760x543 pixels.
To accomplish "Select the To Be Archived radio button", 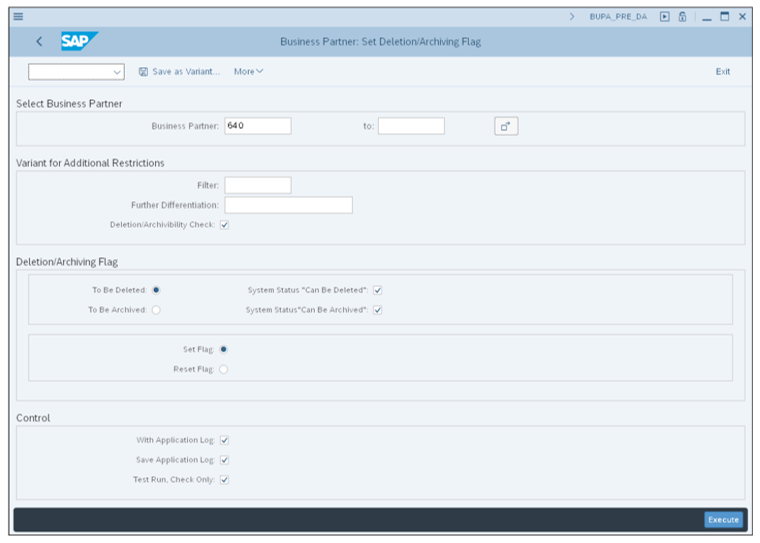I will tap(156, 310).
